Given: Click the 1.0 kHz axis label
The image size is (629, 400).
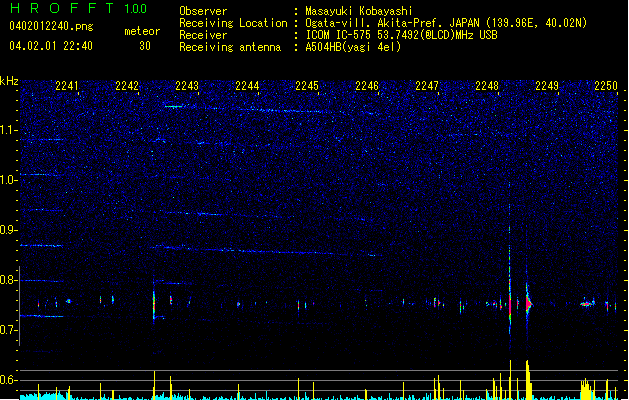Looking at the screenshot, I should pyautogui.click(x=9, y=180).
